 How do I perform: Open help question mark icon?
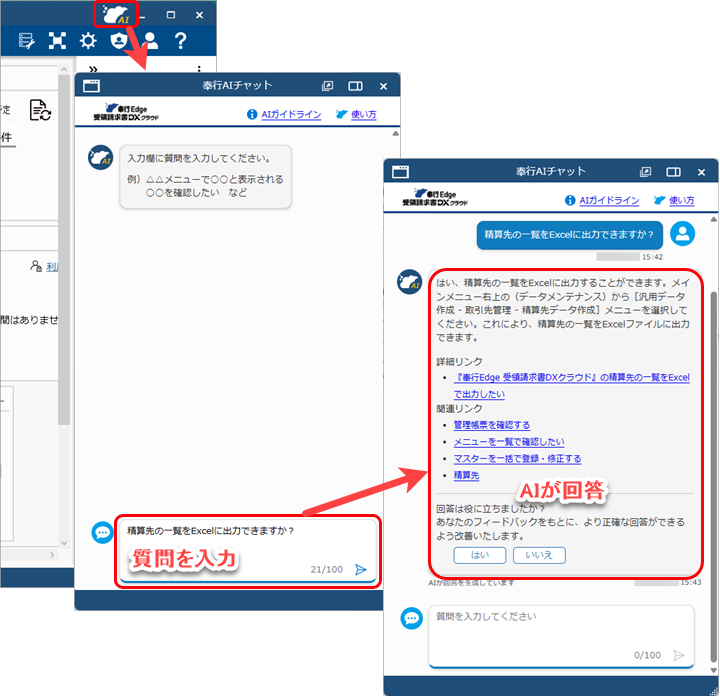180,41
